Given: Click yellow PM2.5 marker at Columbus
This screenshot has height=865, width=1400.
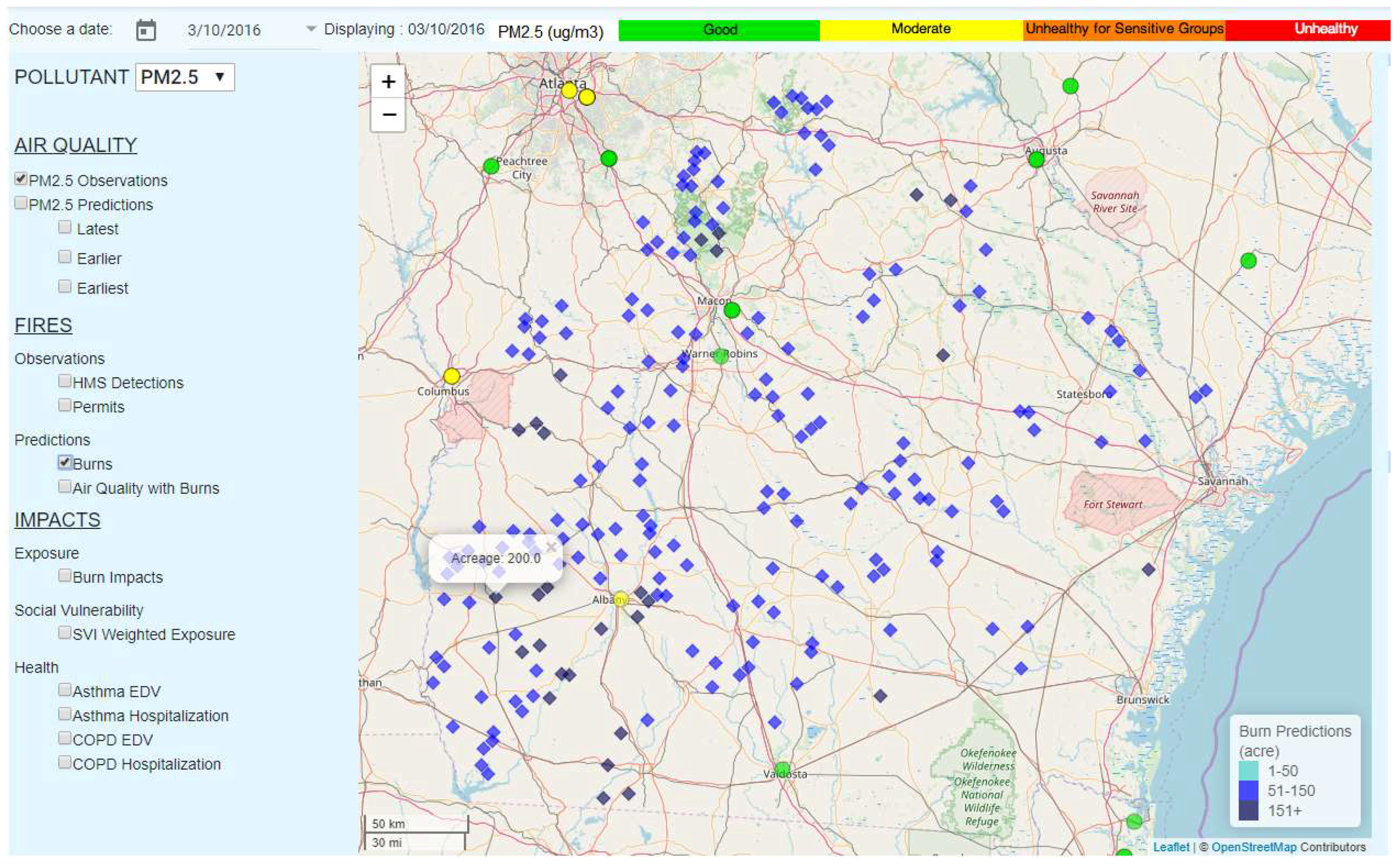Looking at the screenshot, I should coord(452,376).
